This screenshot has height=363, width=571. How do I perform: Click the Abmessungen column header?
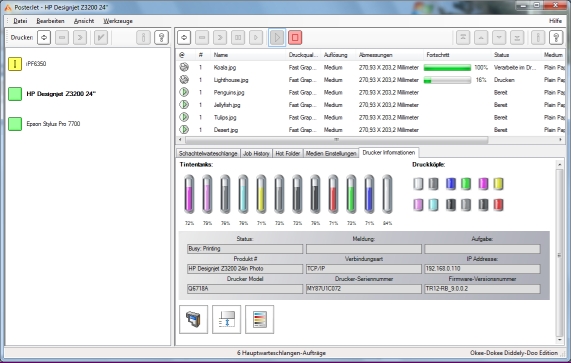(375, 55)
